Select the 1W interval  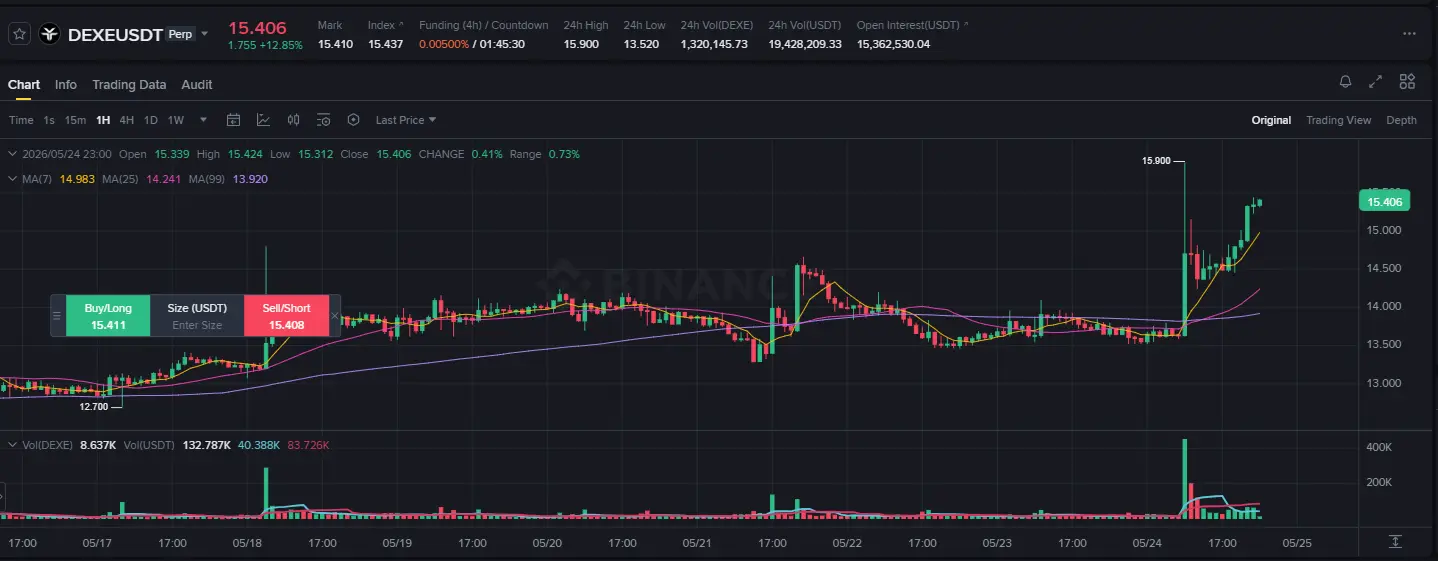[176, 120]
